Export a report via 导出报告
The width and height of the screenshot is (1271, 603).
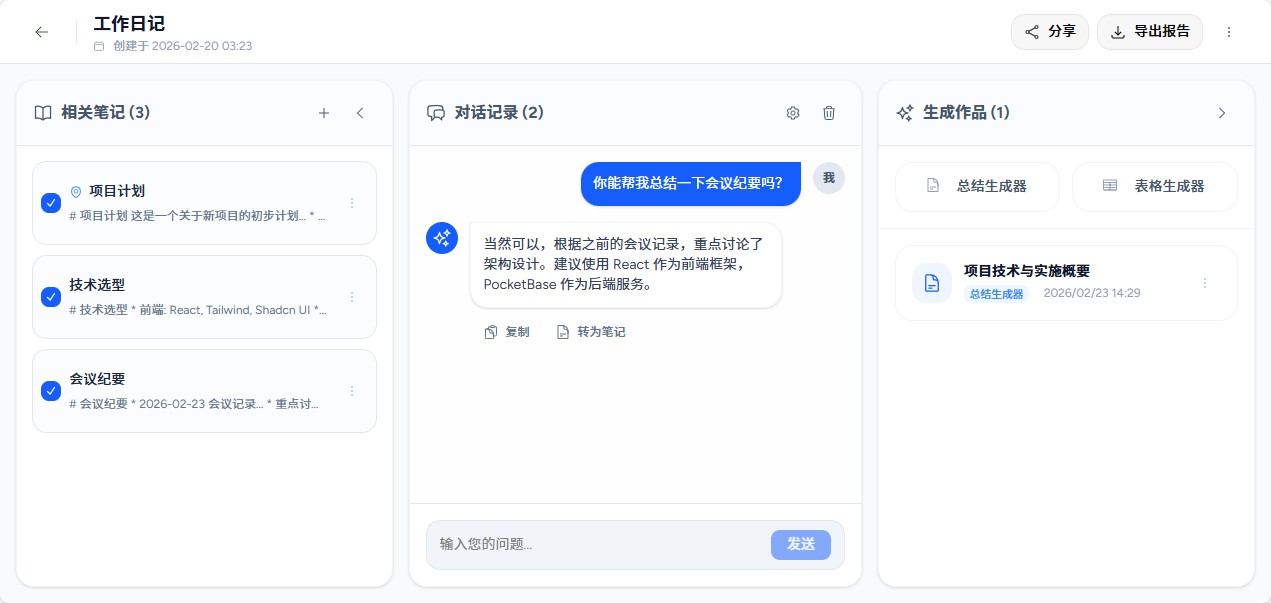pos(1150,32)
